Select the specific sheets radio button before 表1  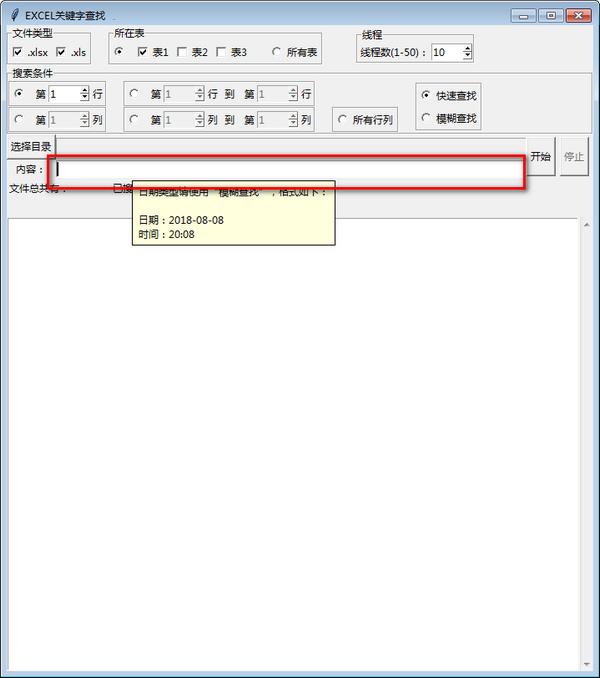point(118,51)
